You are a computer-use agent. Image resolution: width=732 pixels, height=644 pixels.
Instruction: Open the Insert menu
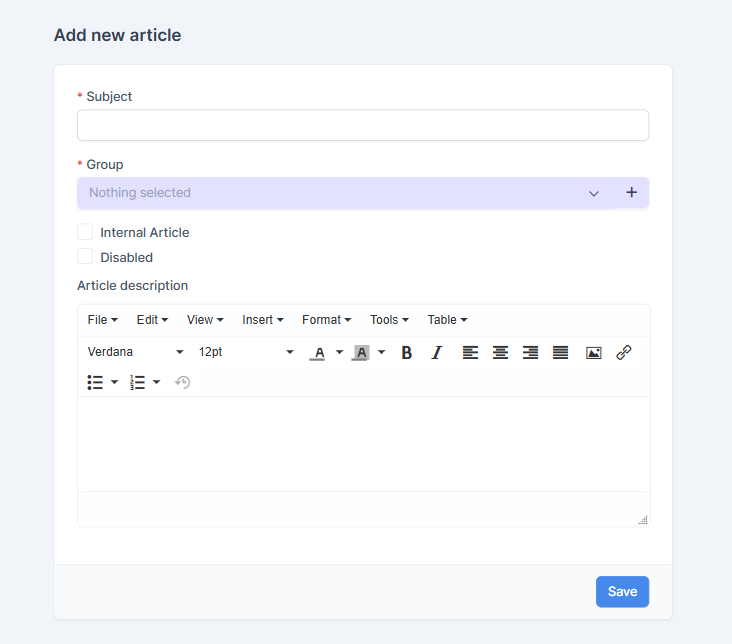(x=262, y=320)
